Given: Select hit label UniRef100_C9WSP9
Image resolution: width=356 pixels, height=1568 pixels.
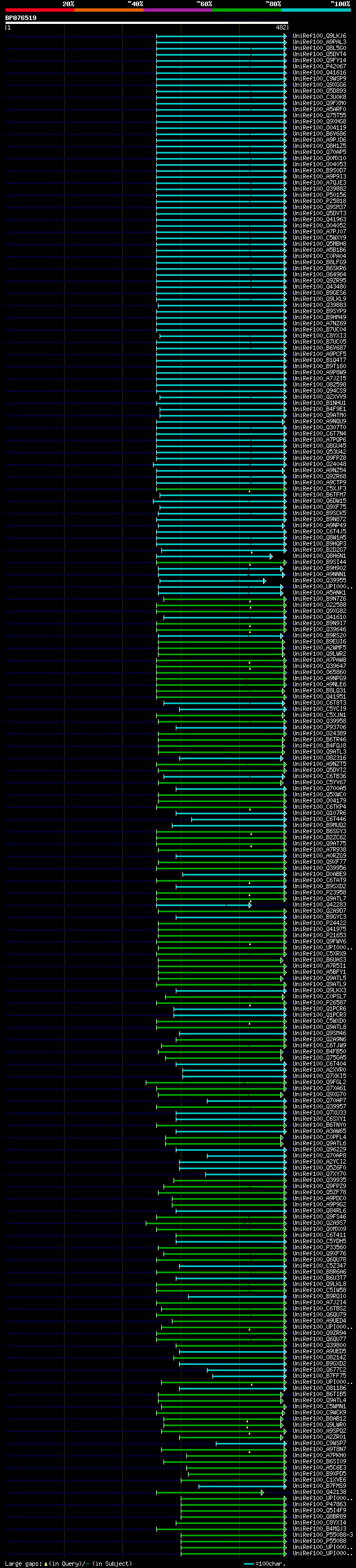Looking at the screenshot, I should (319, 79).
